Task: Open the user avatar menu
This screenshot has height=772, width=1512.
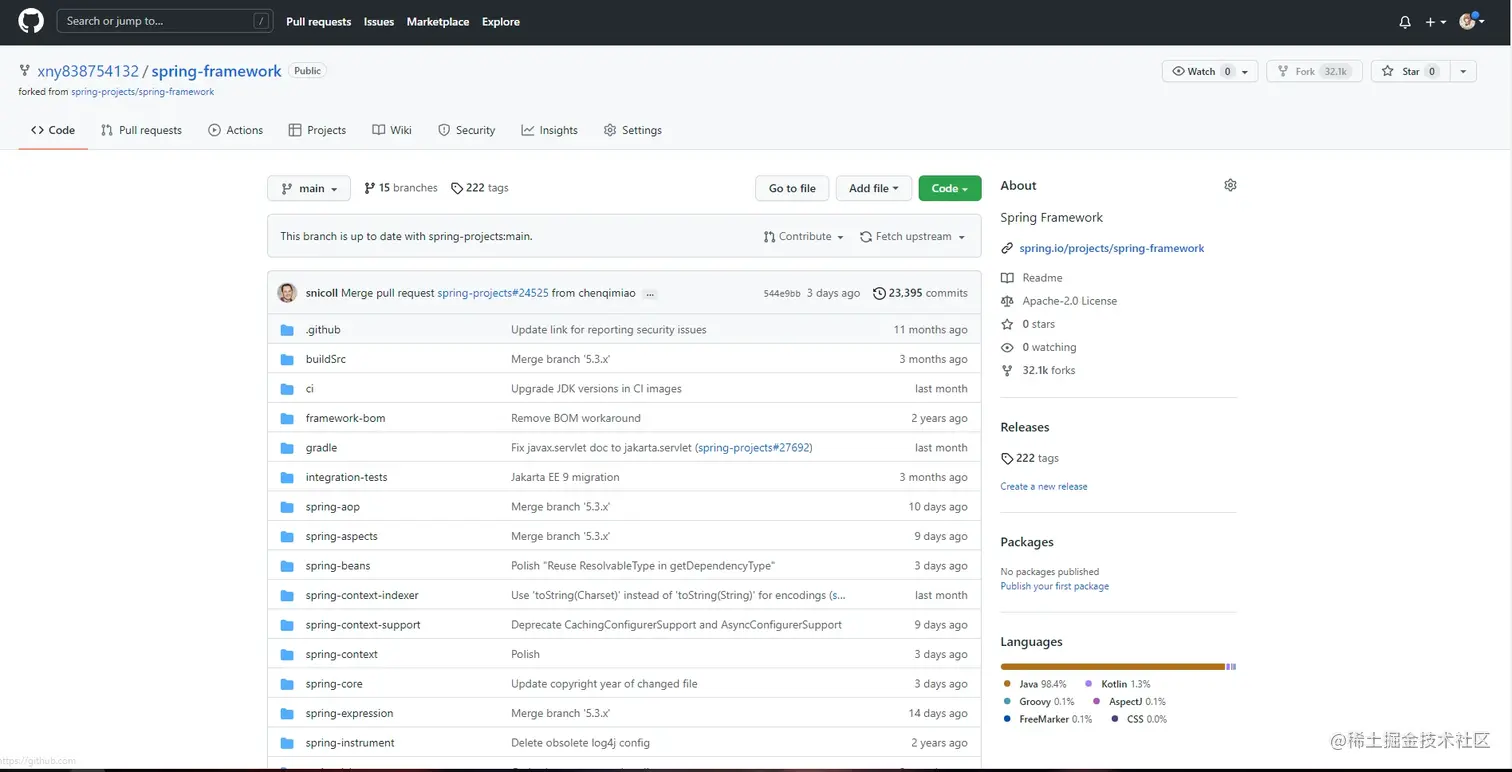Action: [x=1471, y=22]
